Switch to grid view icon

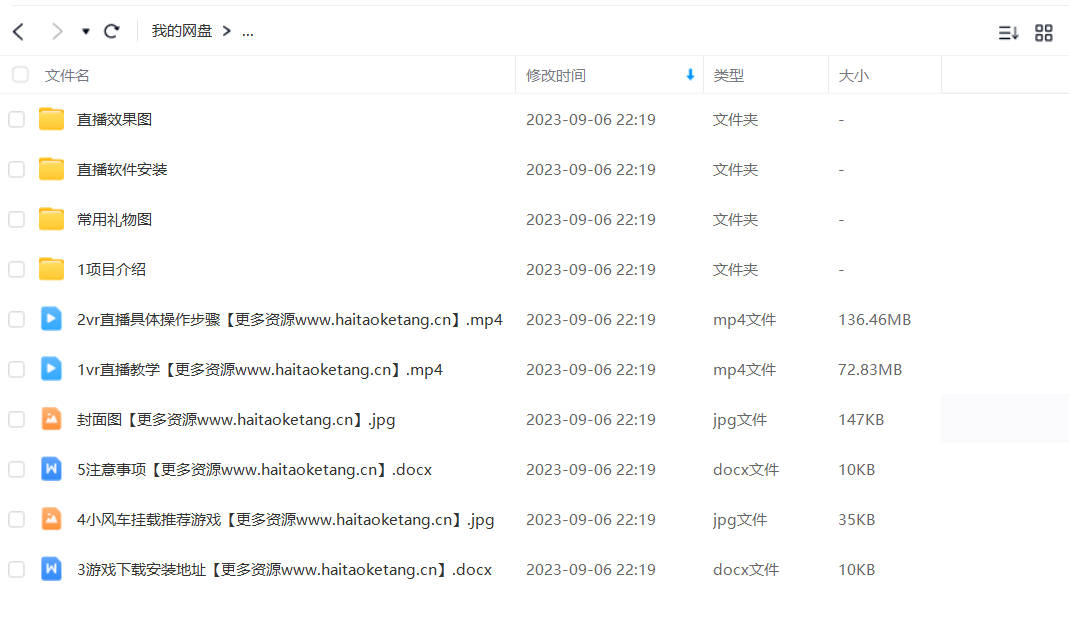pyautogui.click(x=1044, y=32)
